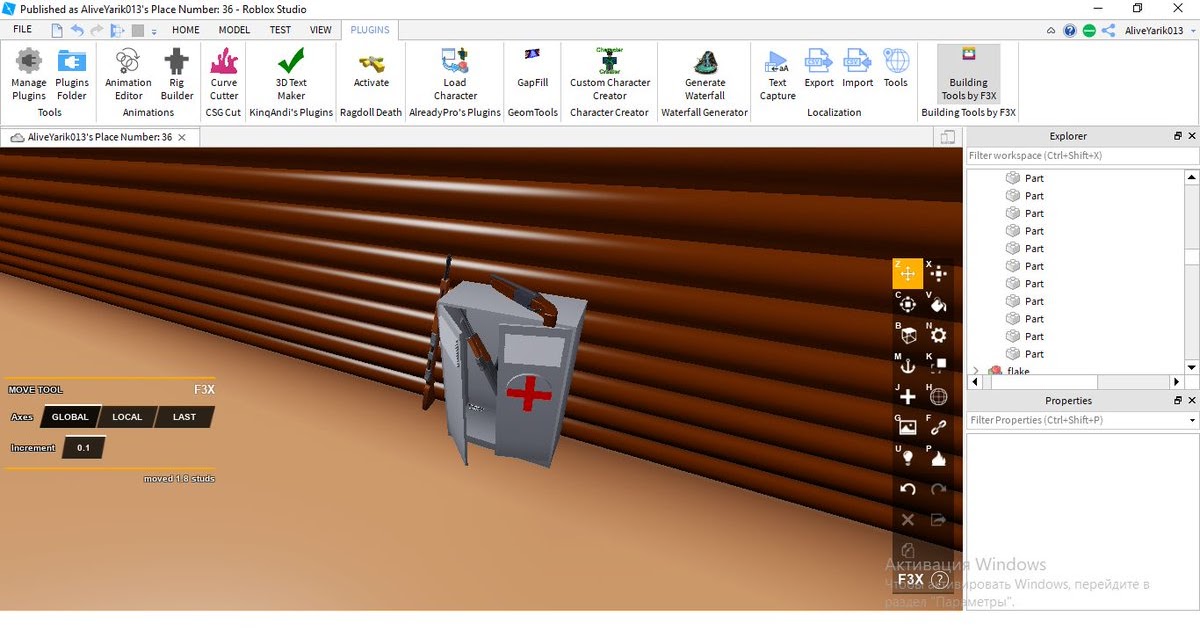Open the 3D Text Maker plugin

(291, 74)
